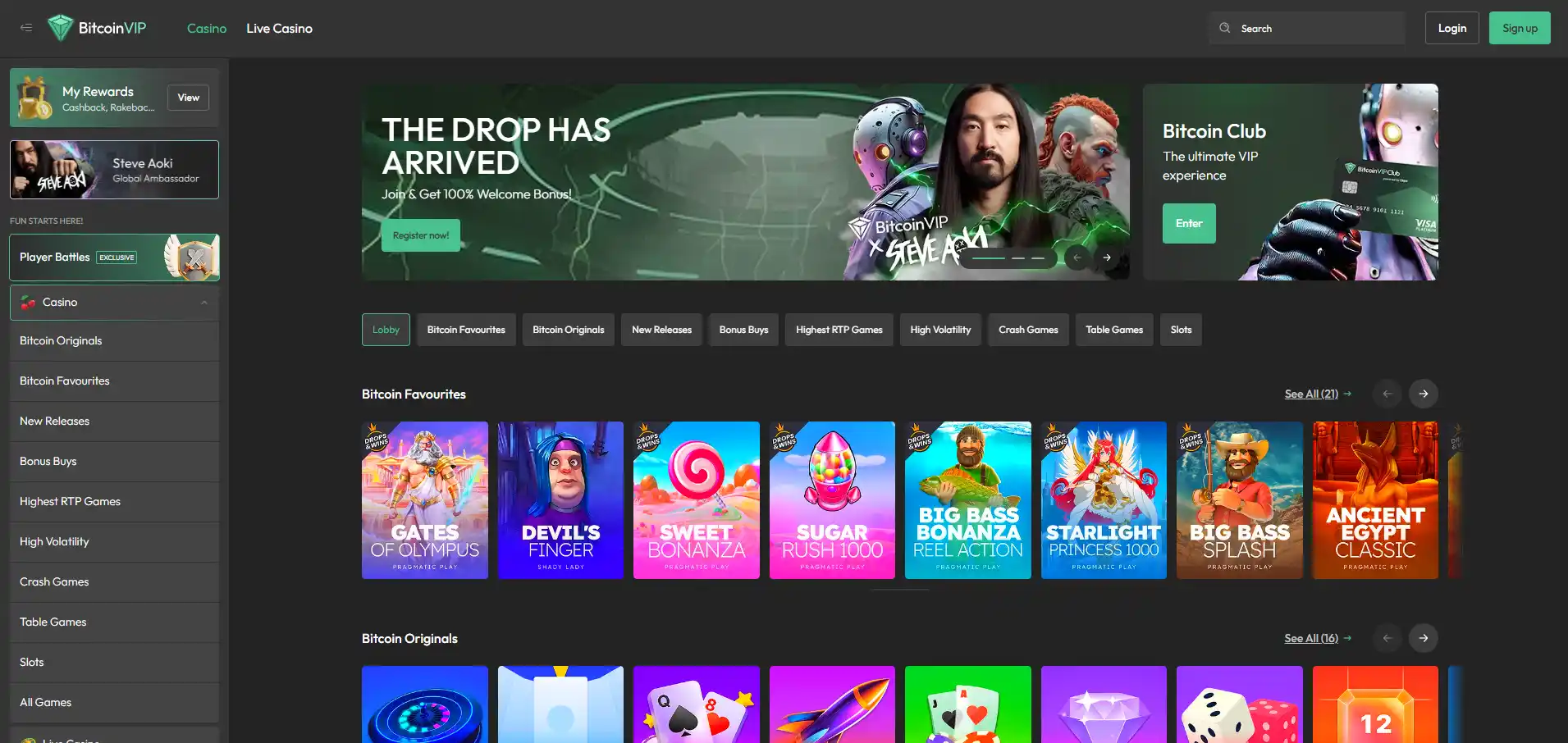Click the My Rewards View button
The height and width of the screenshot is (743, 1568).
189,98
